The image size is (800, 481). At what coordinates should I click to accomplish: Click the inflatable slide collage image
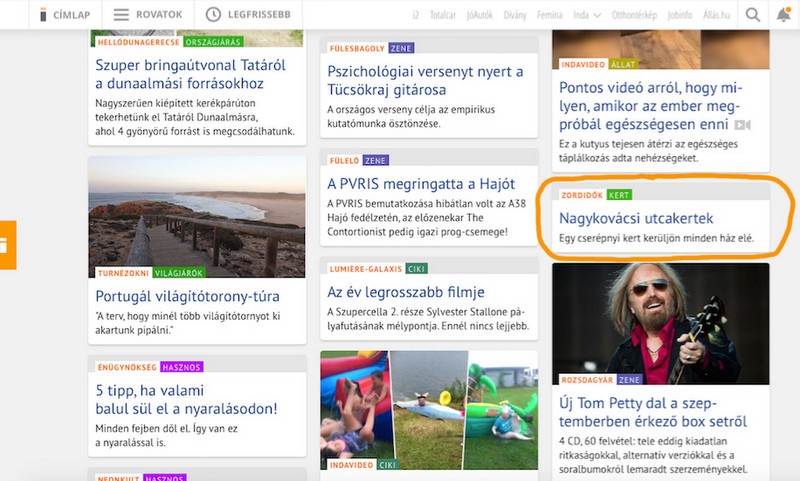click(429, 410)
